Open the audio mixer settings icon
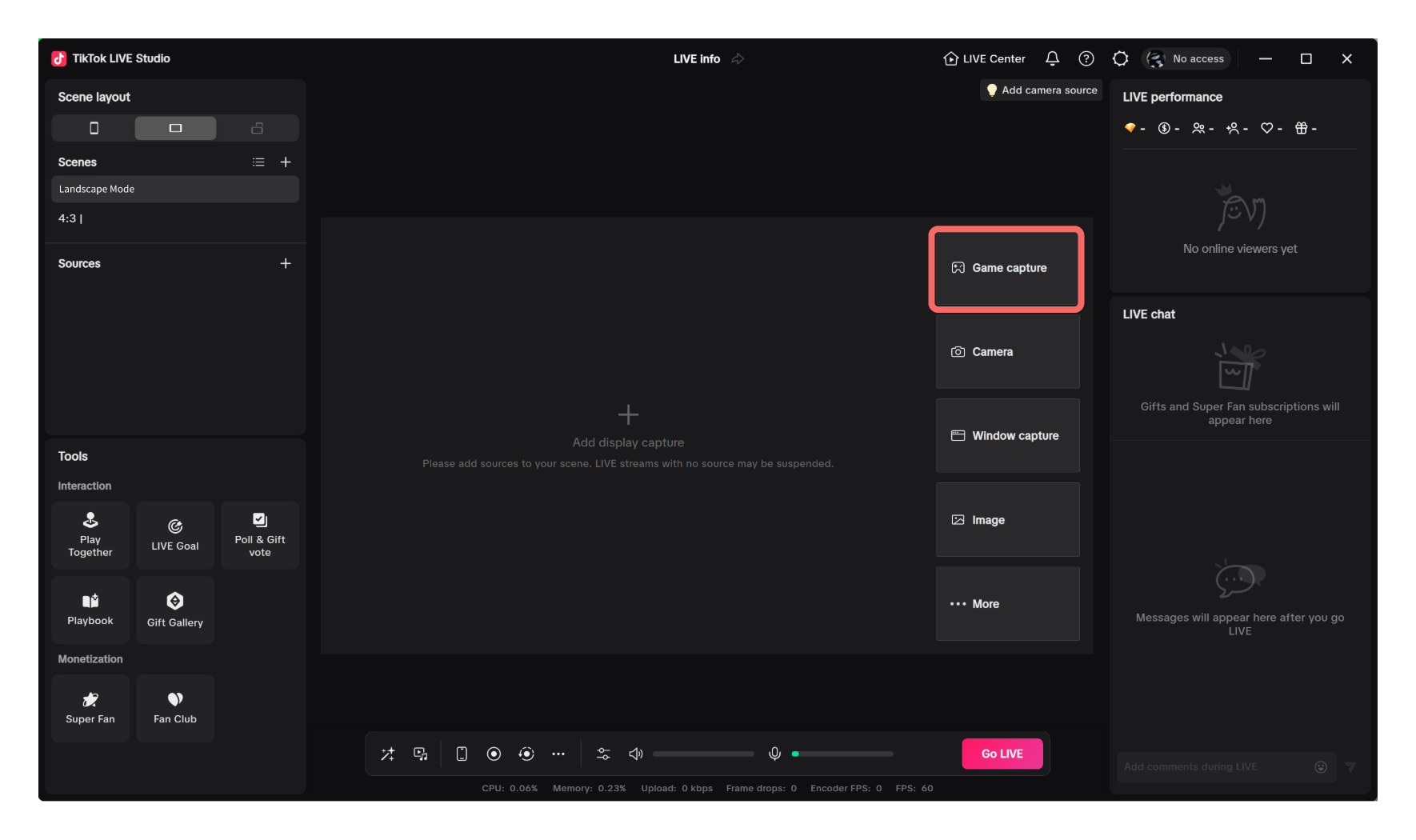This screenshot has width=1416, height=840. click(x=603, y=754)
